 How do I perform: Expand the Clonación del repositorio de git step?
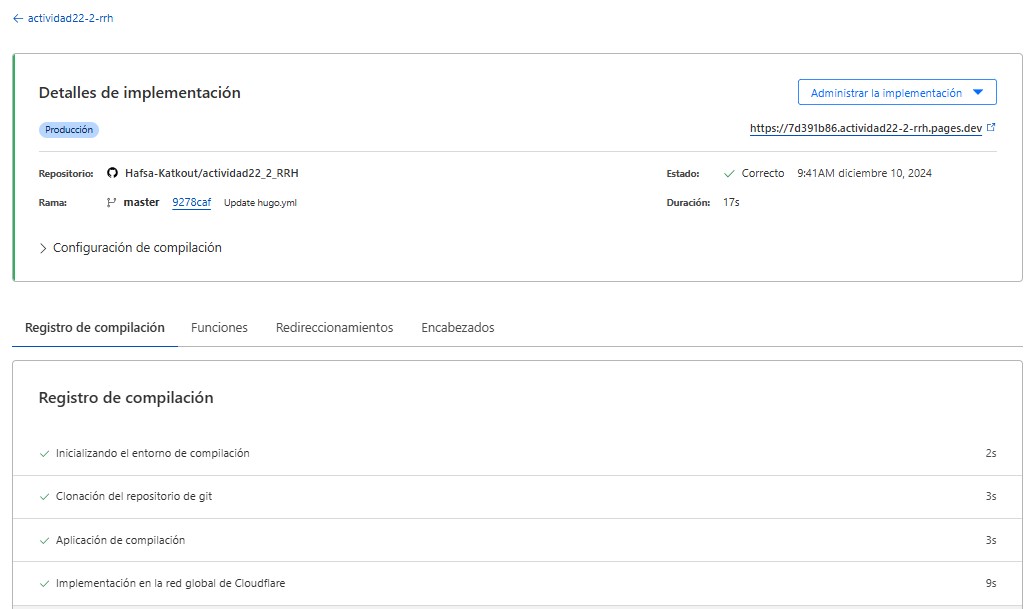pyautogui.click(x=134, y=496)
